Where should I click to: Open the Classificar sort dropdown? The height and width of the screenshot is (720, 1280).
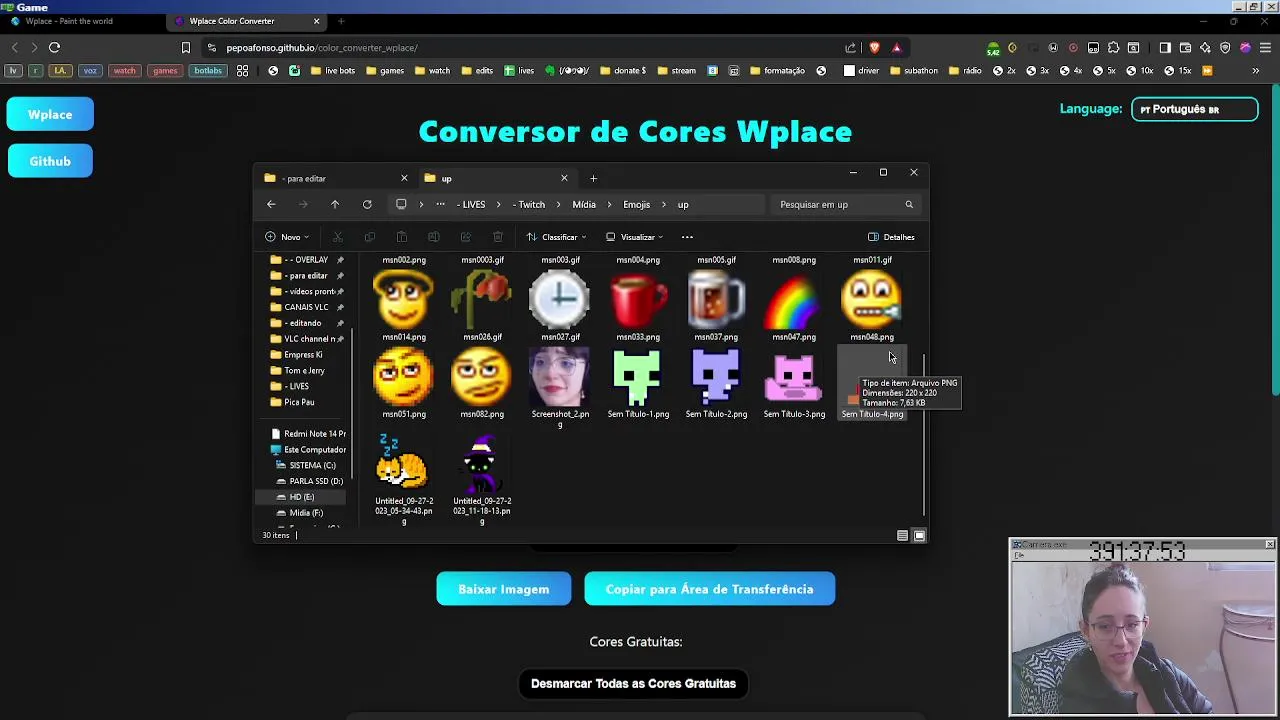[x=557, y=237]
